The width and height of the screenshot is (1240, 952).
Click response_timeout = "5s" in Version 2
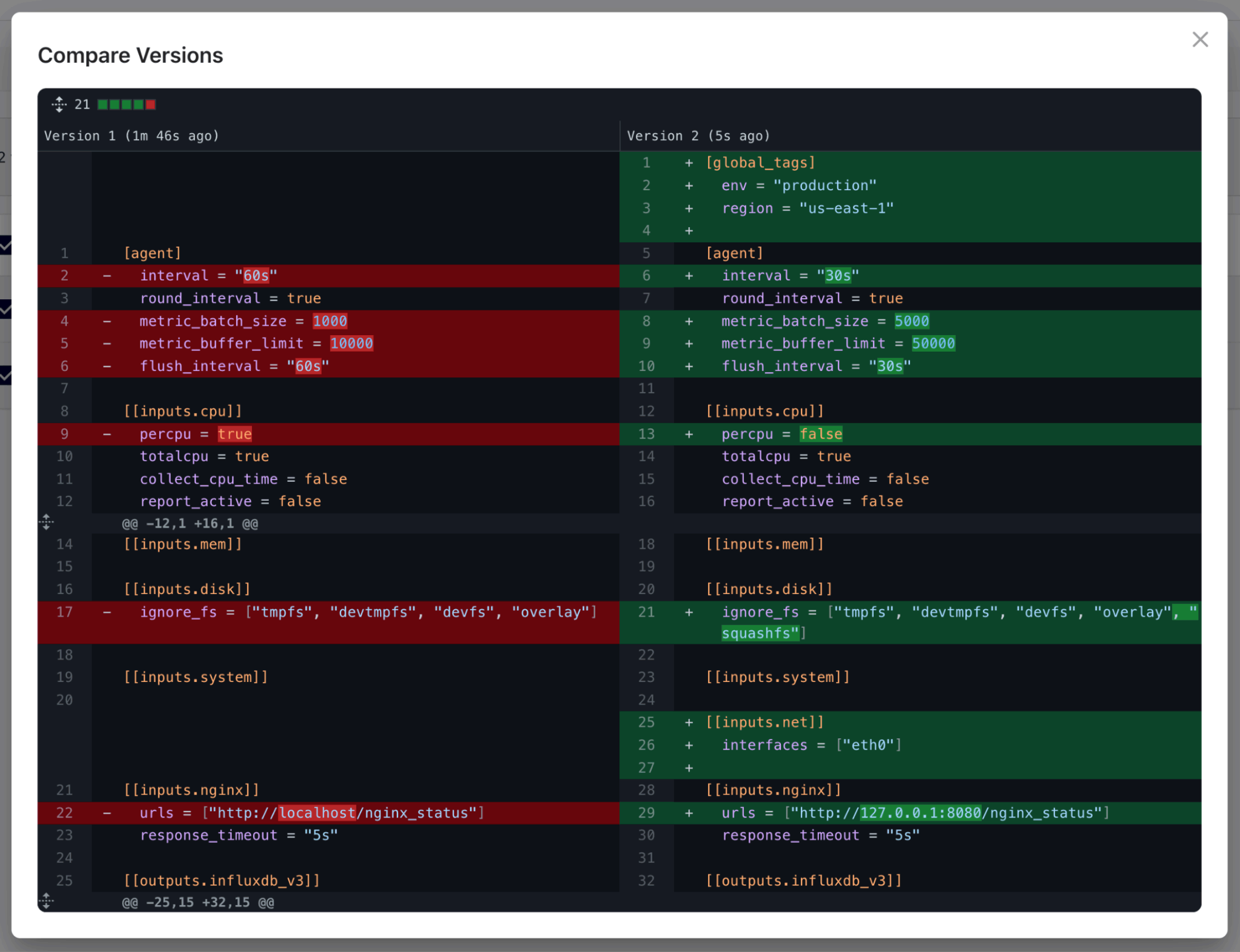point(821,835)
